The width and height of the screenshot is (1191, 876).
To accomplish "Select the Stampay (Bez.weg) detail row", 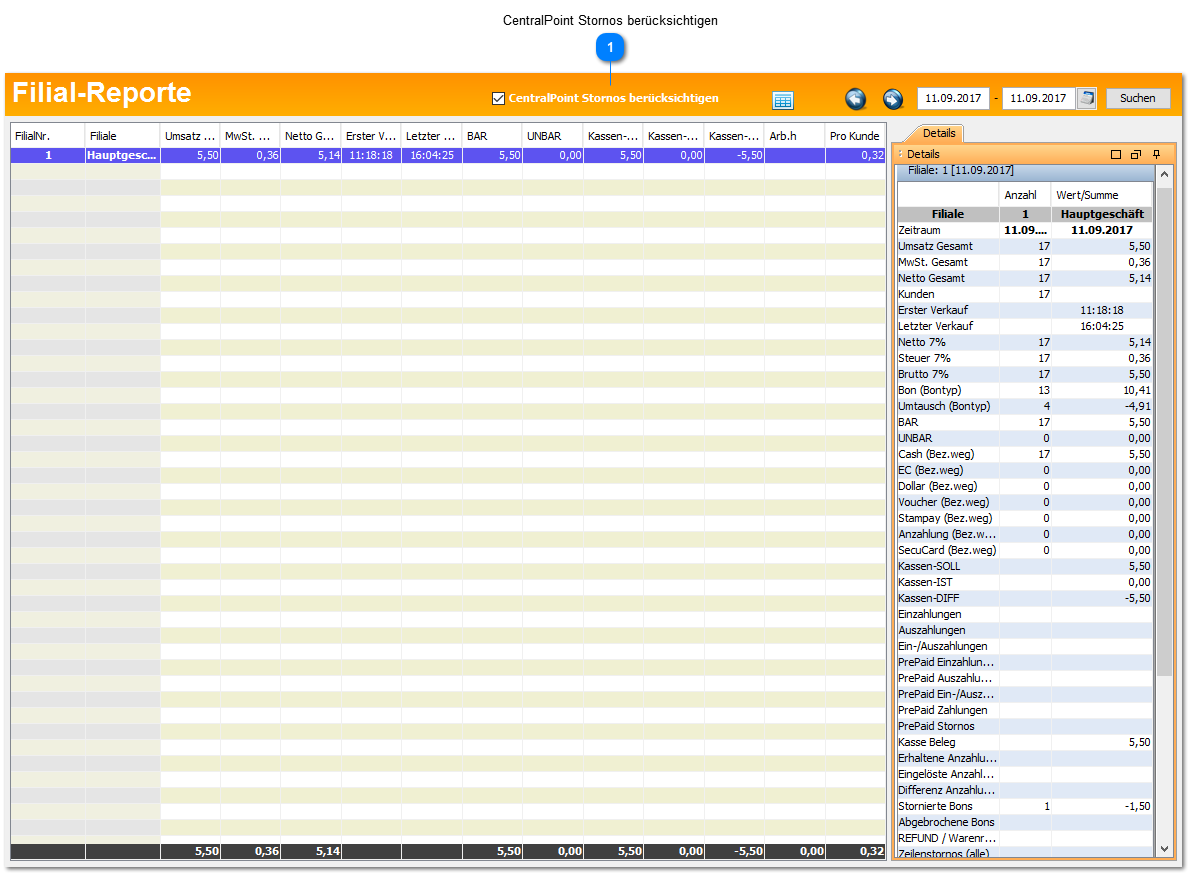I will pos(1025,517).
